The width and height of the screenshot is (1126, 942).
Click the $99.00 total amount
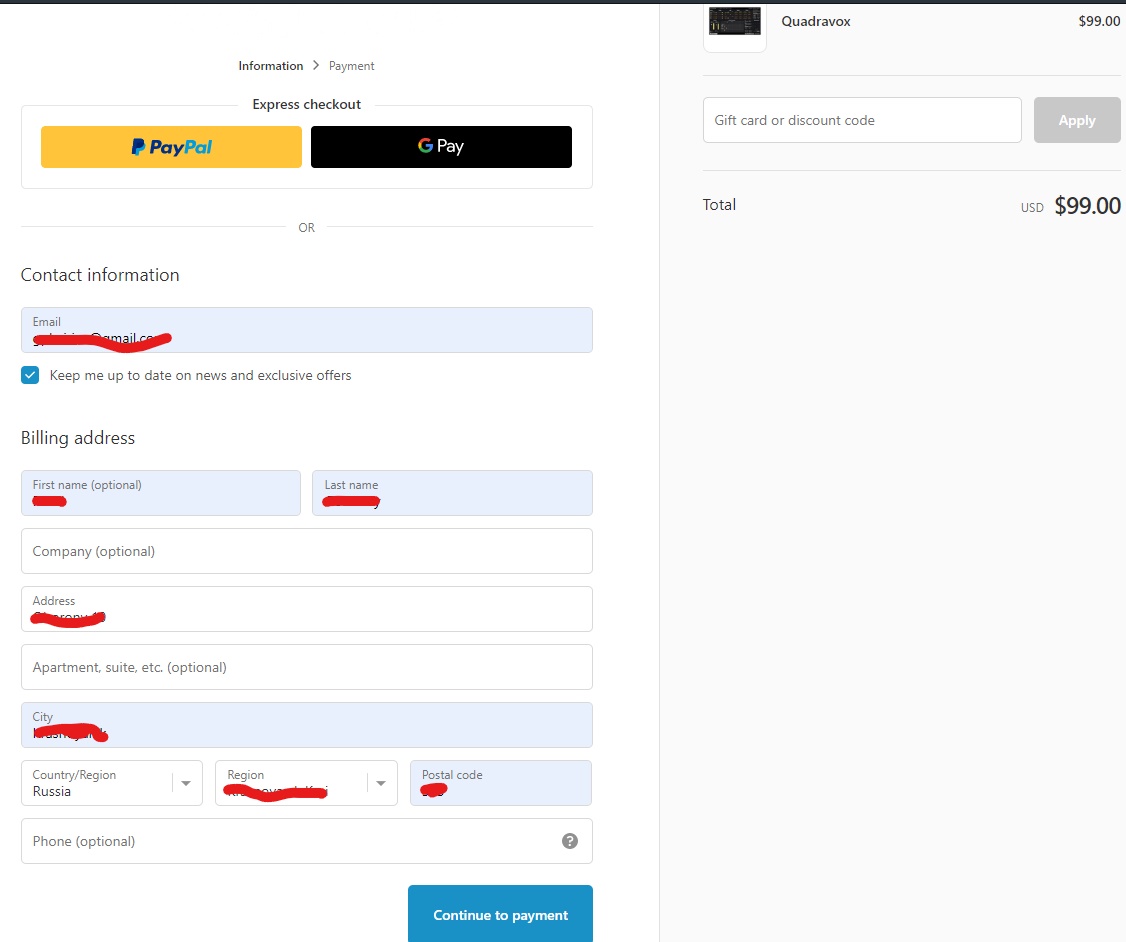[x=1087, y=205]
